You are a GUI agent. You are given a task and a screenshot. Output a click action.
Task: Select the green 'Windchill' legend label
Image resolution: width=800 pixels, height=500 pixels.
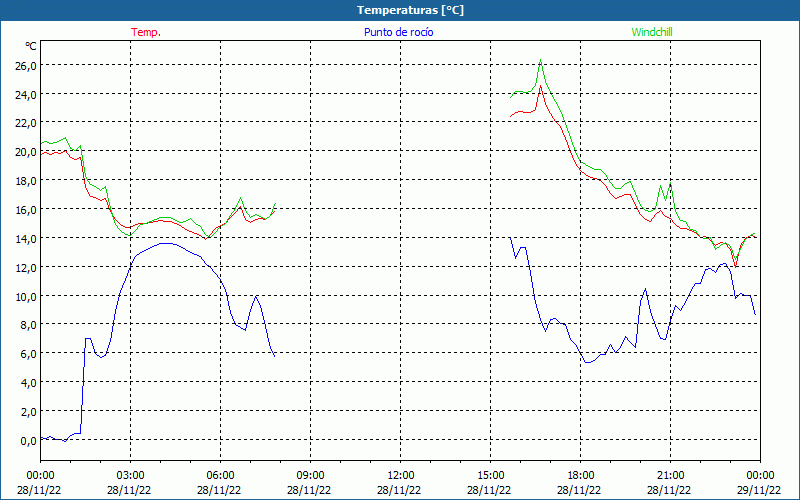(652, 32)
